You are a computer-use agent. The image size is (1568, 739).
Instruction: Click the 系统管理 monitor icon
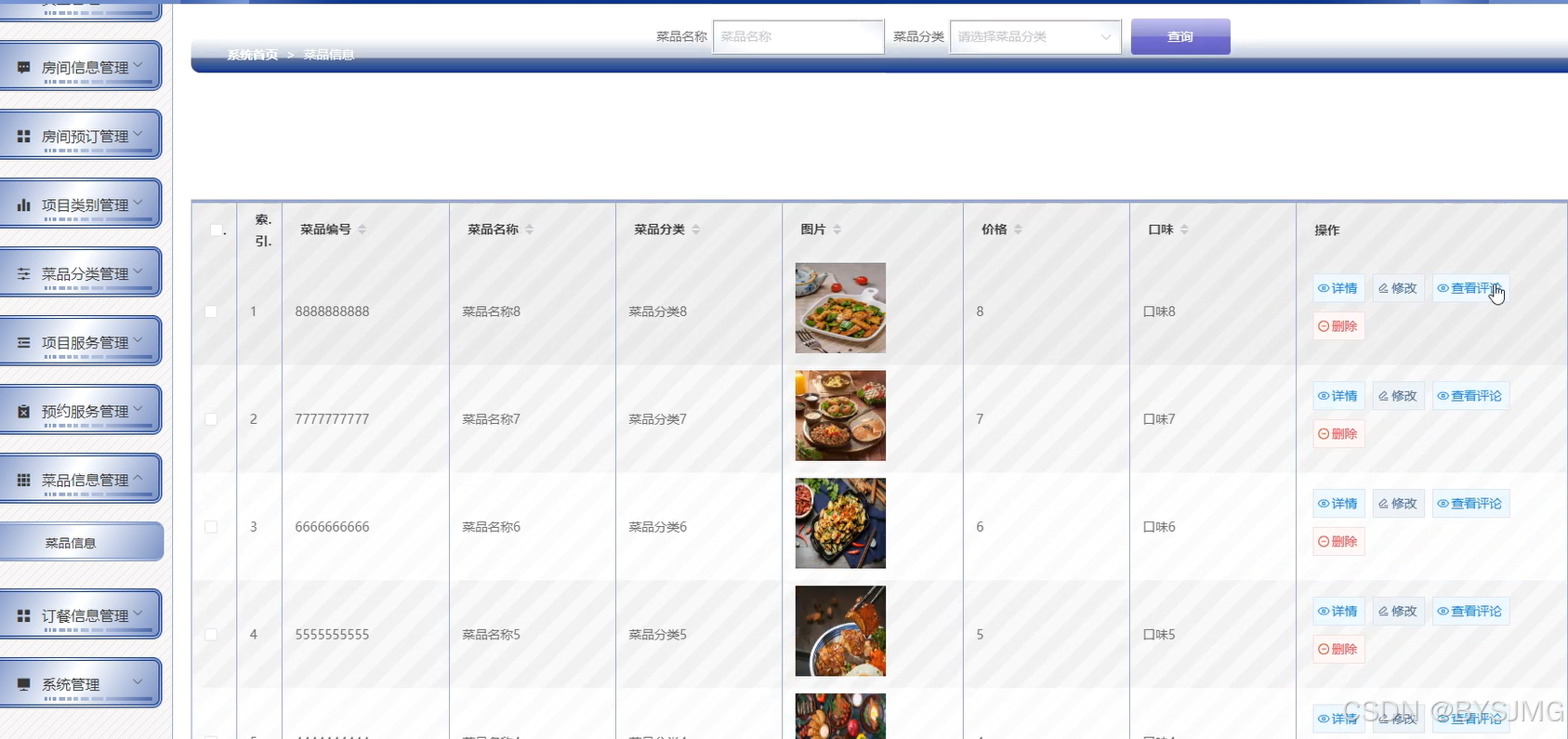click(x=24, y=685)
